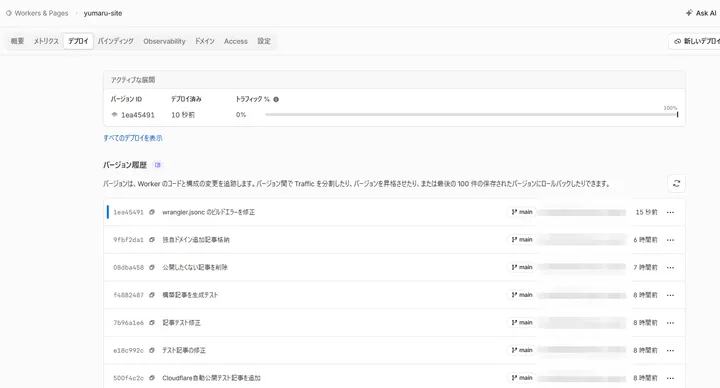Image resolution: width=720 pixels, height=388 pixels.
Task: Select テスト記事の修正 version
Action: pyautogui.click(x=184, y=350)
